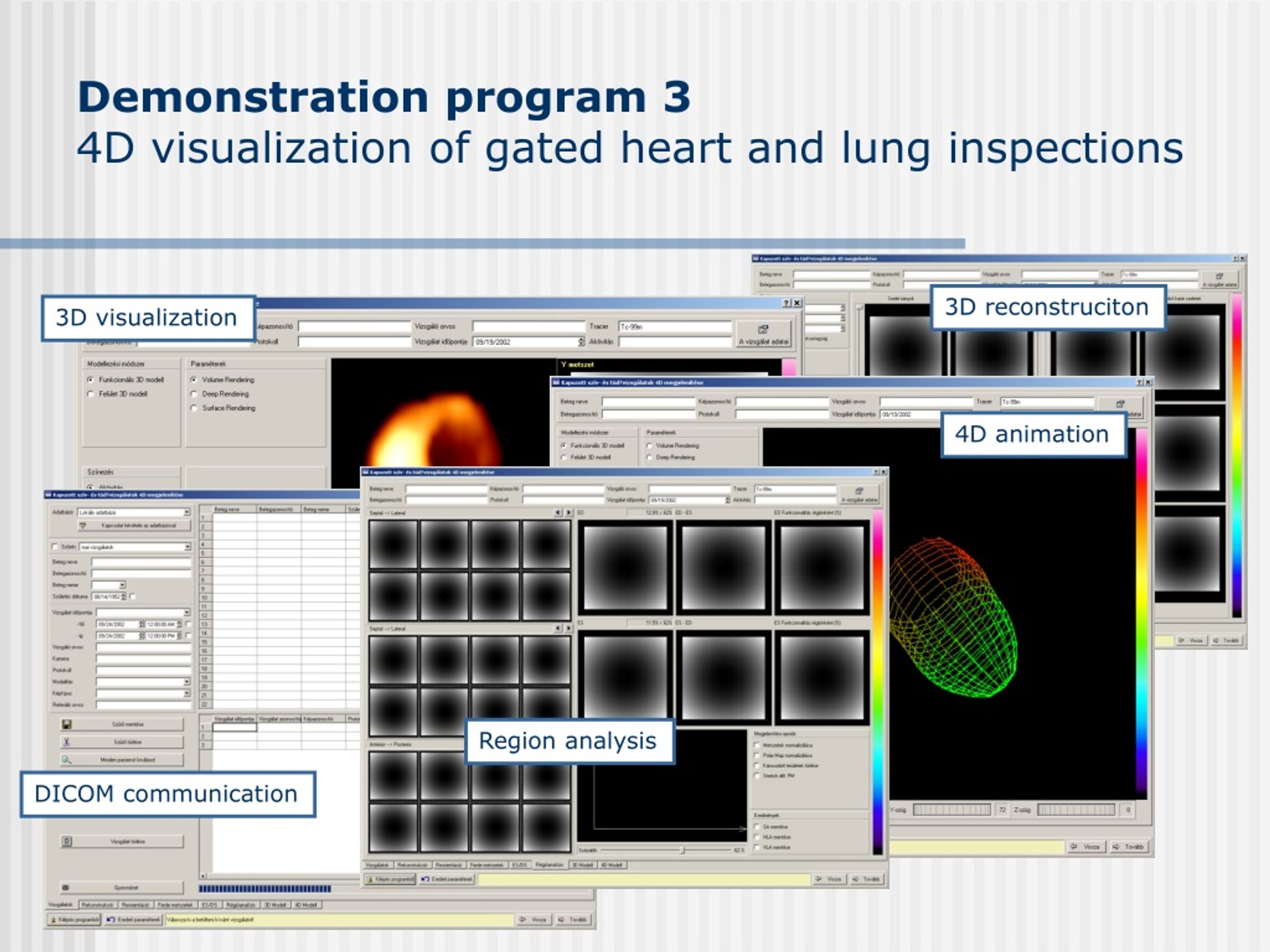
Task: Click Gyorsnézet button
Action: tap(123, 887)
